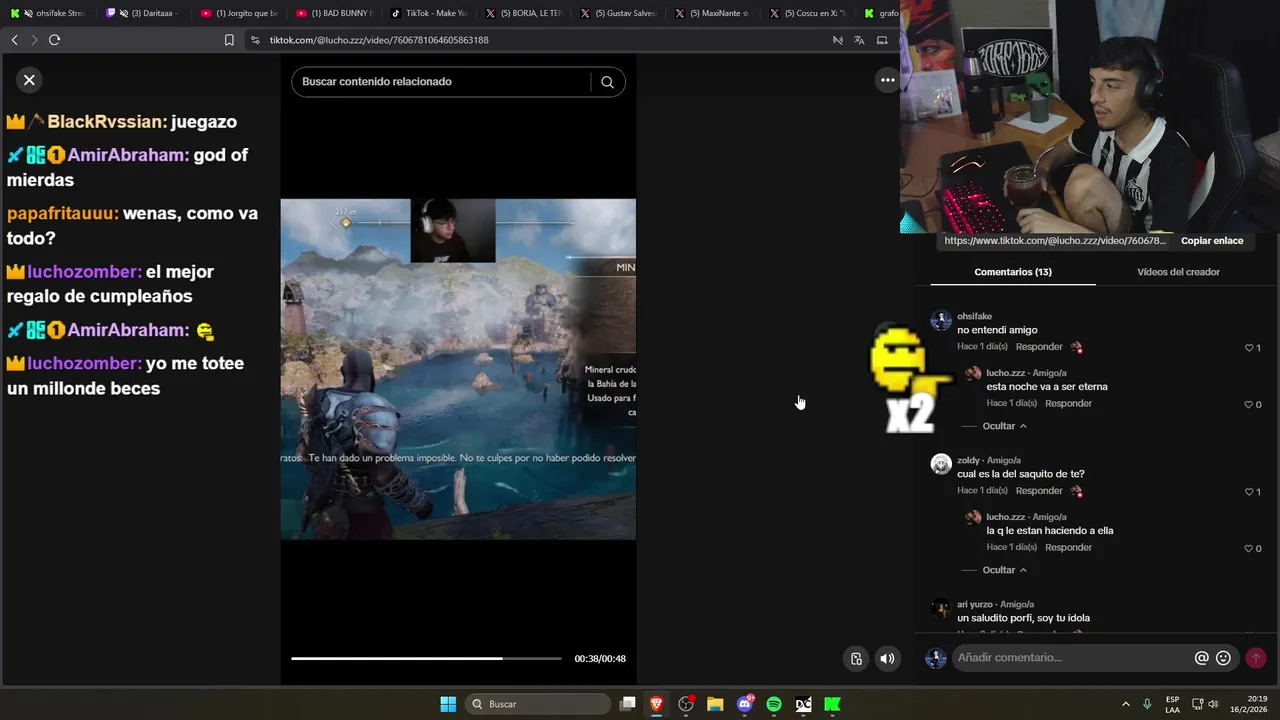Screen dimensions: 1280x720
Task: Switch to the '(1) Jorgito que' YouTube tab
Action: pos(238,13)
